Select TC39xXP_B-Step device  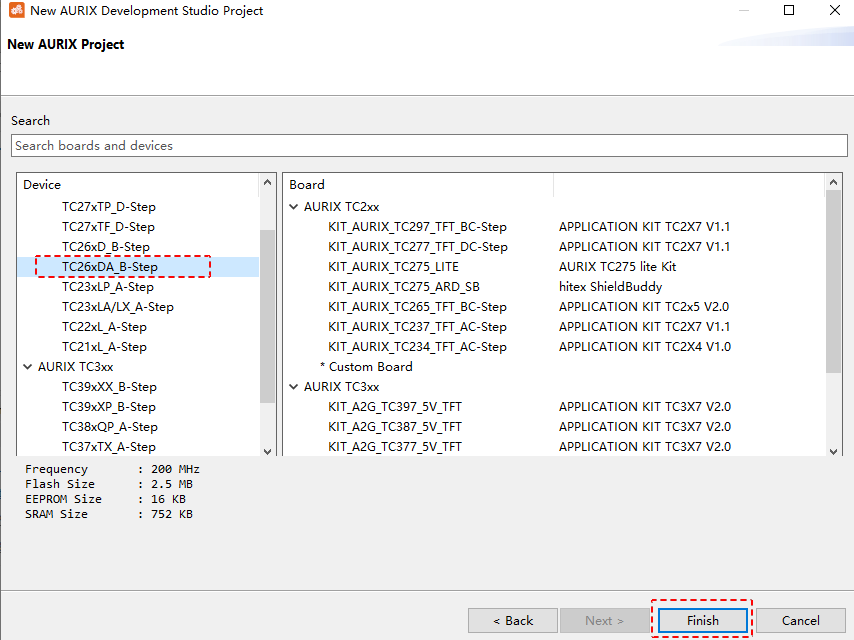pos(109,407)
